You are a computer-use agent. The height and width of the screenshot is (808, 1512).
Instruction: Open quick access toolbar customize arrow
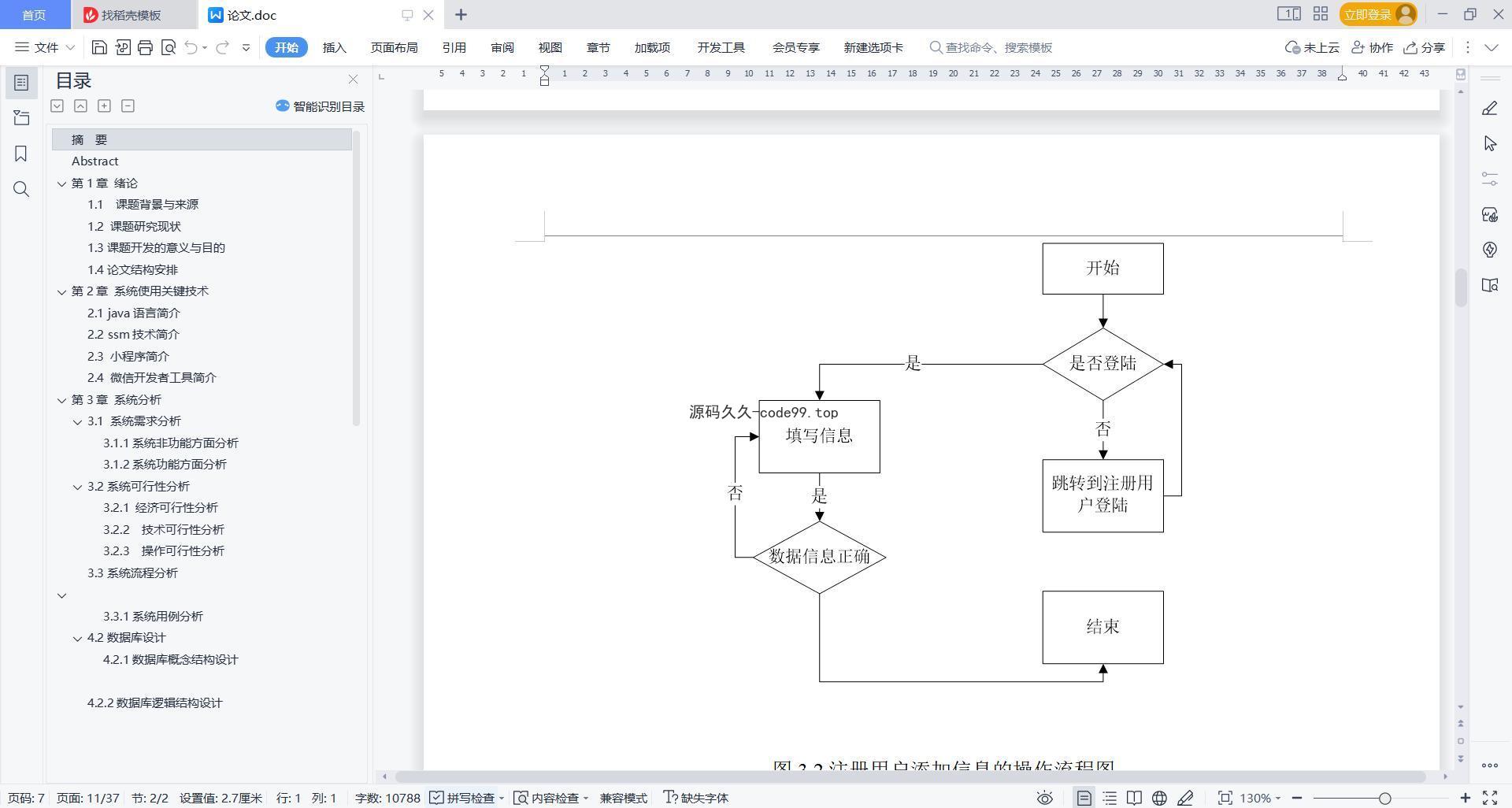click(x=246, y=47)
